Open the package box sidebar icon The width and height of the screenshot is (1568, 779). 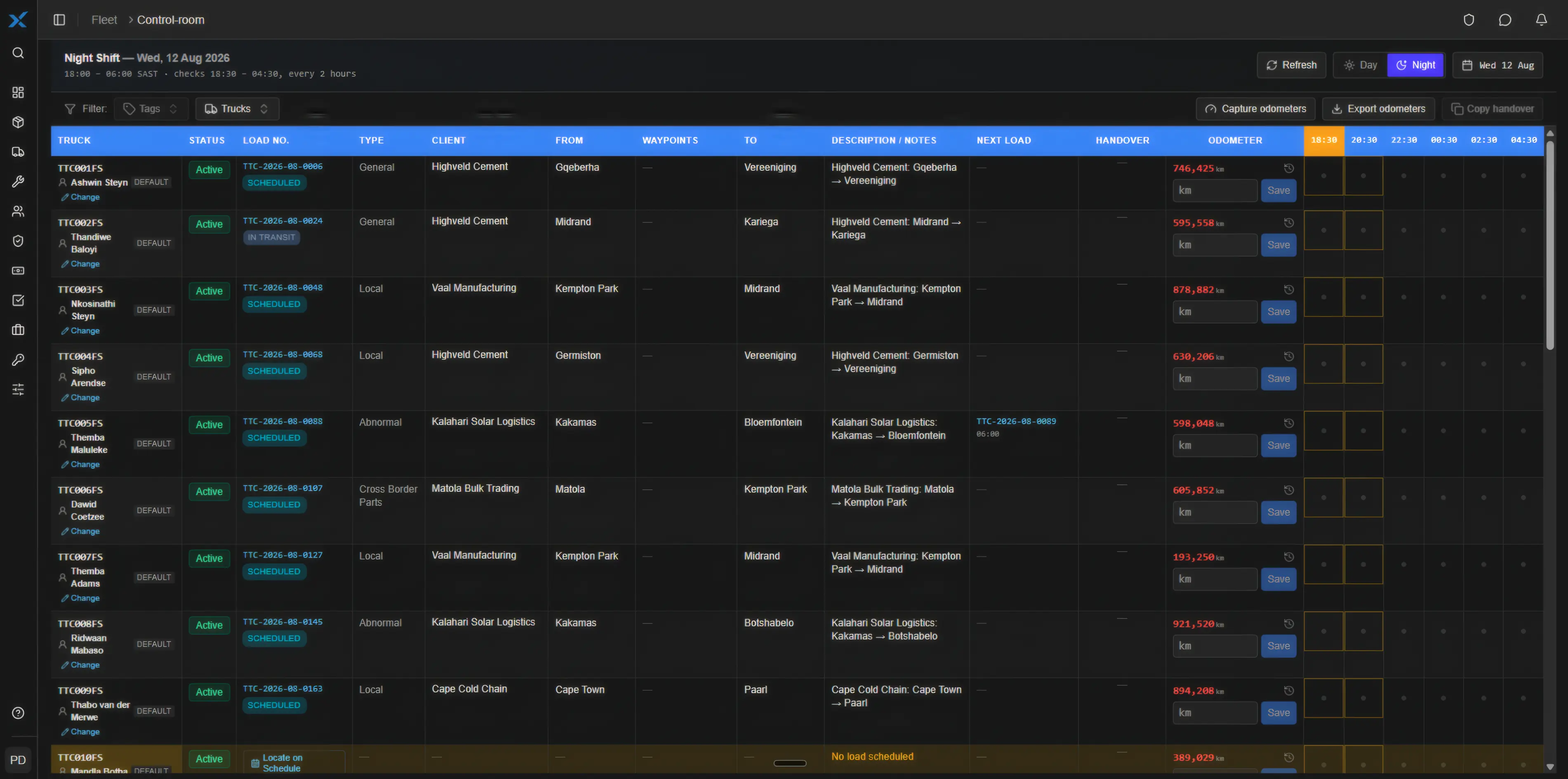[18, 122]
